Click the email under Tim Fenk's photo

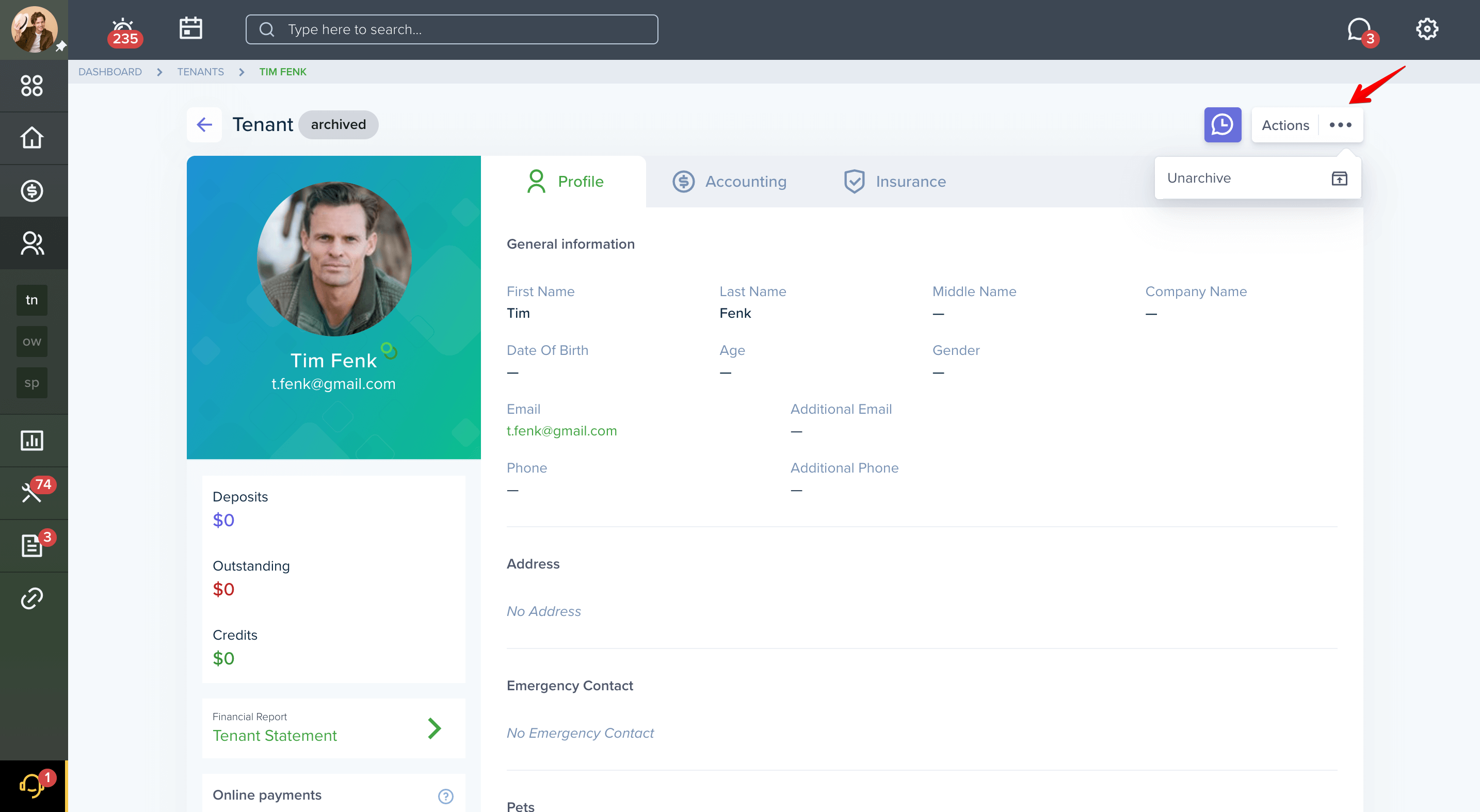click(x=333, y=384)
